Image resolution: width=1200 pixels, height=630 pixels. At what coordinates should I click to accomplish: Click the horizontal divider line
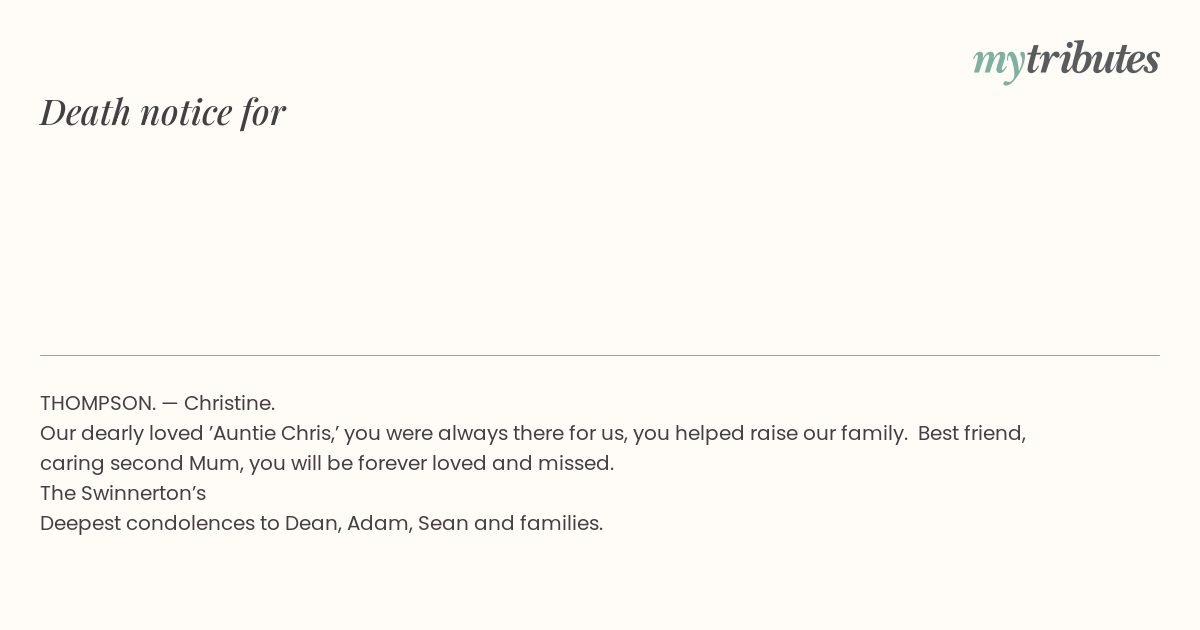pyautogui.click(x=600, y=355)
